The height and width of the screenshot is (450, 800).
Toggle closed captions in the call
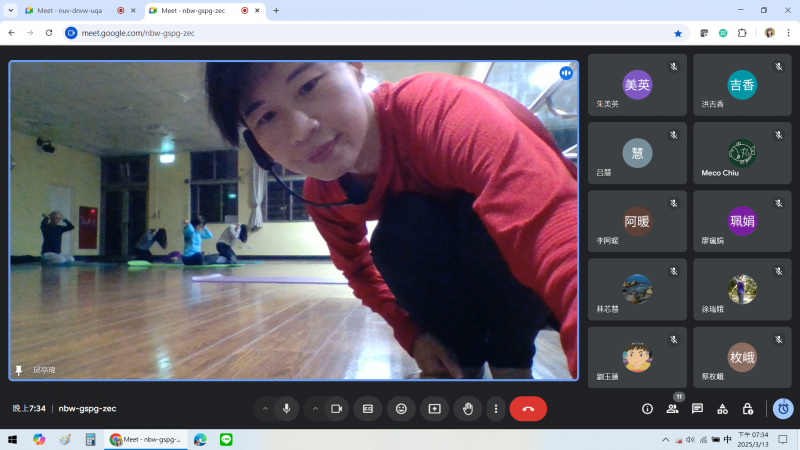tap(367, 408)
